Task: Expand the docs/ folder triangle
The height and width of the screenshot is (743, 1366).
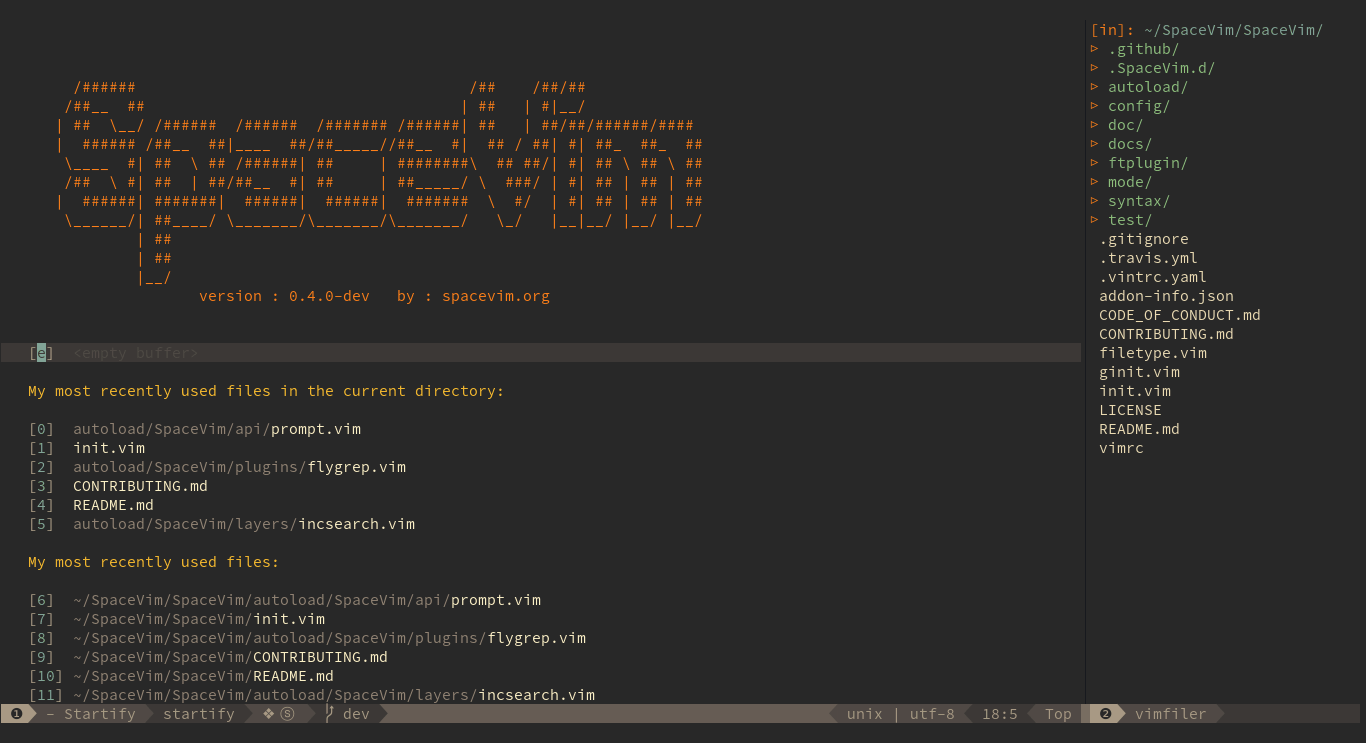Action: tap(1095, 144)
